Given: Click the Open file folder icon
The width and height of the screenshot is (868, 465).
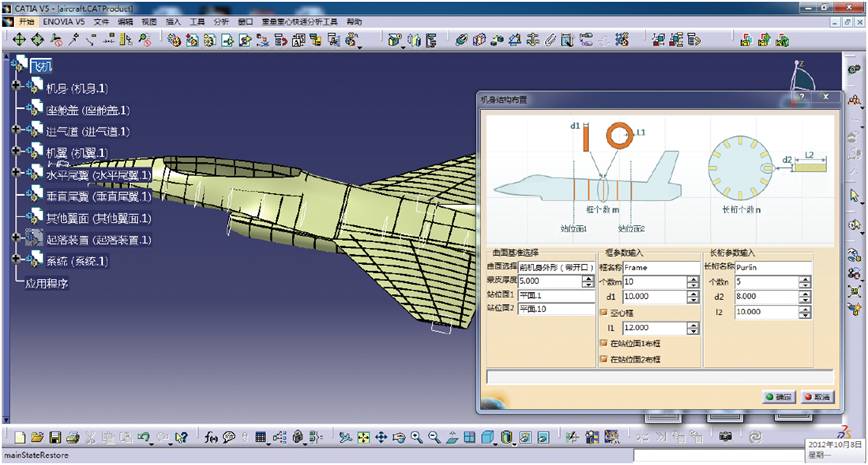Looking at the screenshot, I should tap(37, 437).
